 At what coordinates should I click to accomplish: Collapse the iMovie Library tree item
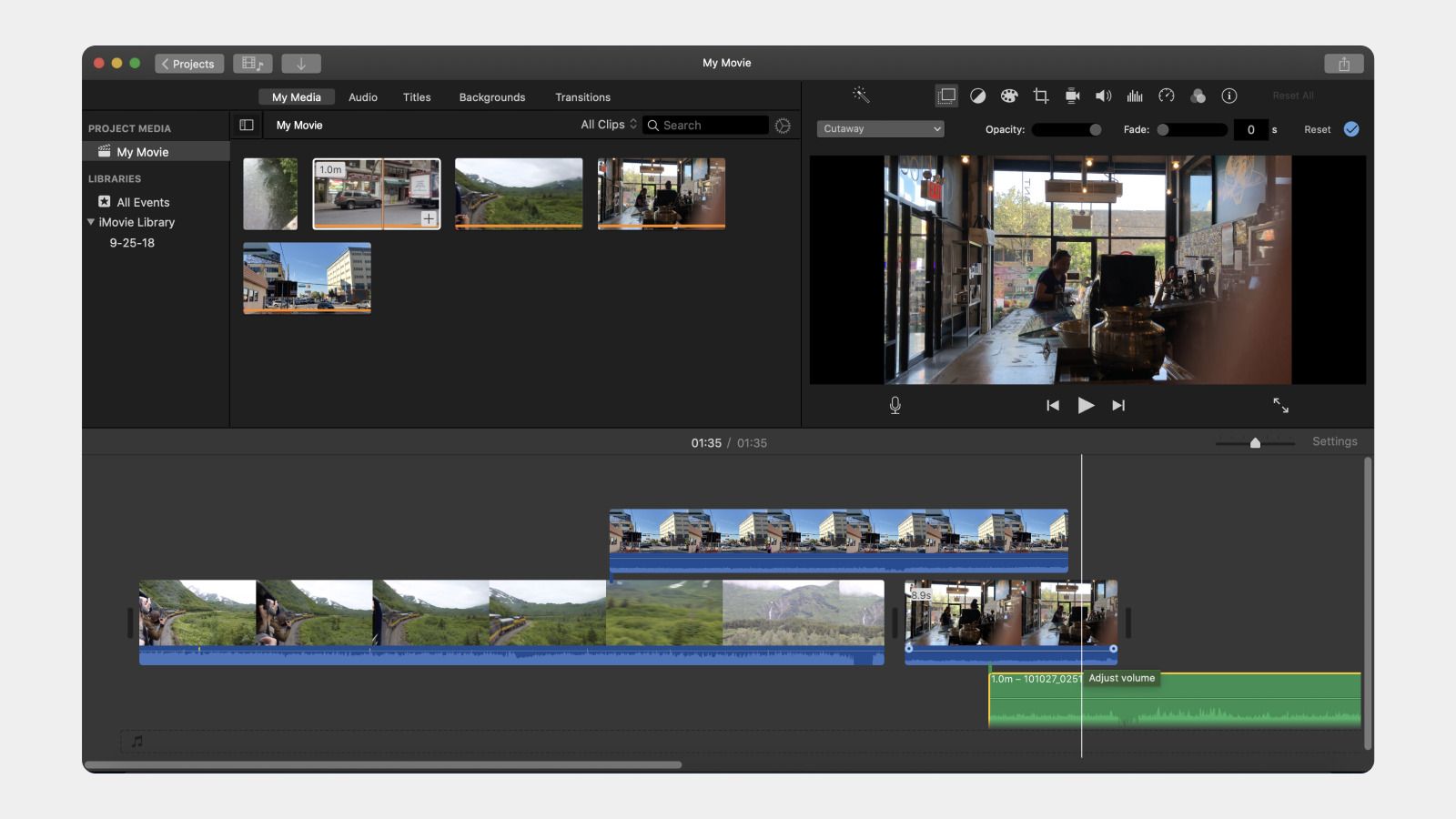click(x=90, y=222)
